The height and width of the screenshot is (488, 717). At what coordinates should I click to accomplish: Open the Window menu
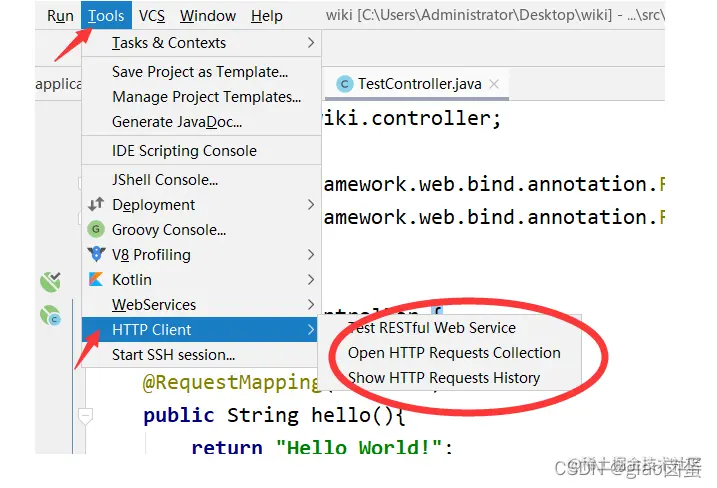(x=208, y=16)
